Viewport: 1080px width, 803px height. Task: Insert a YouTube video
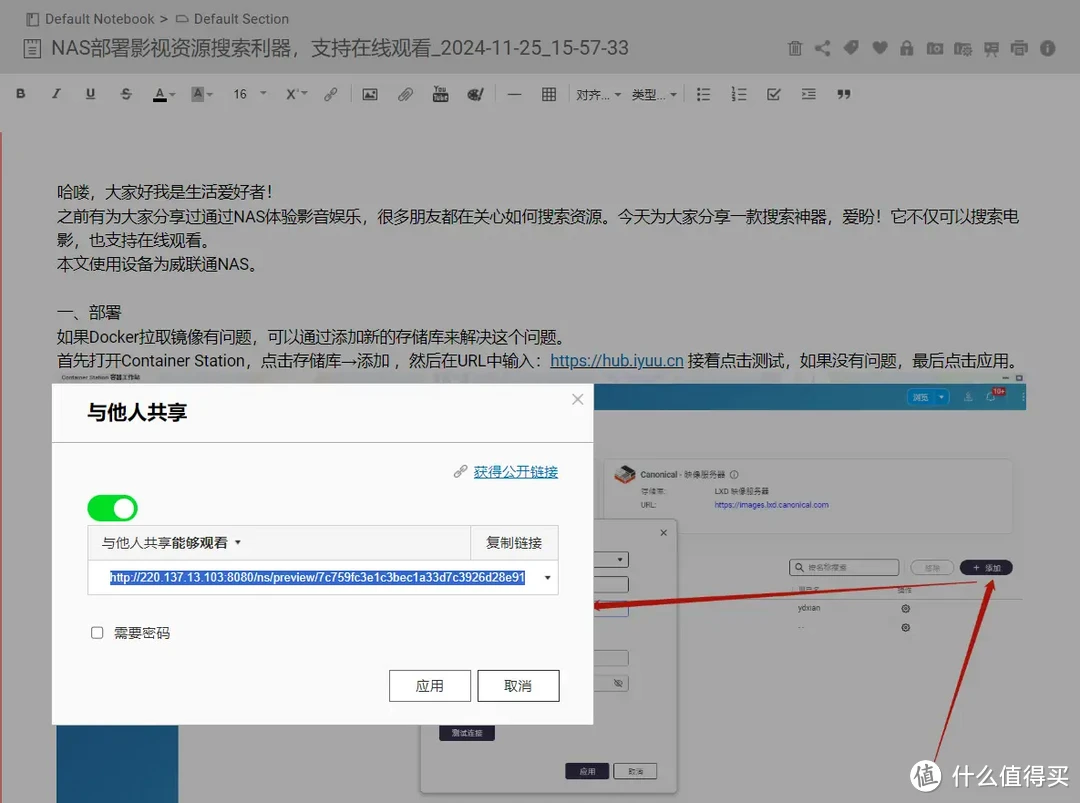point(440,93)
